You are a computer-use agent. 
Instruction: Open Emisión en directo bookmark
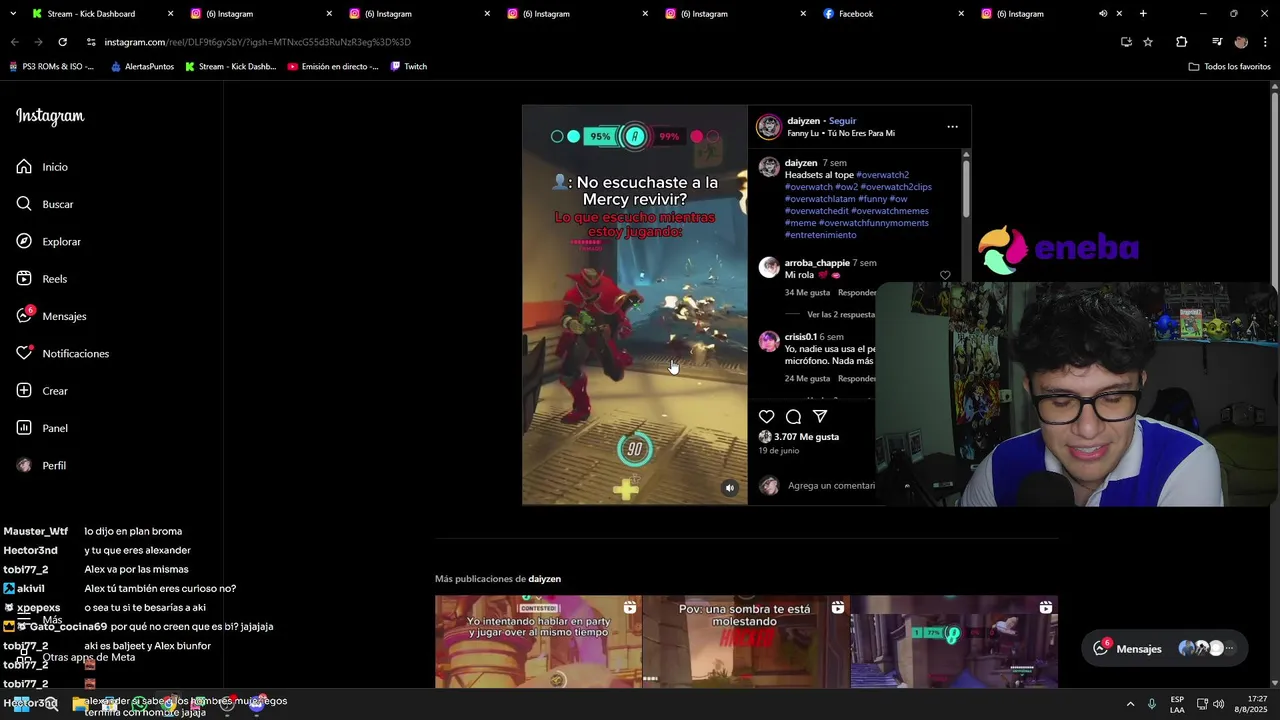[x=332, y=67]
